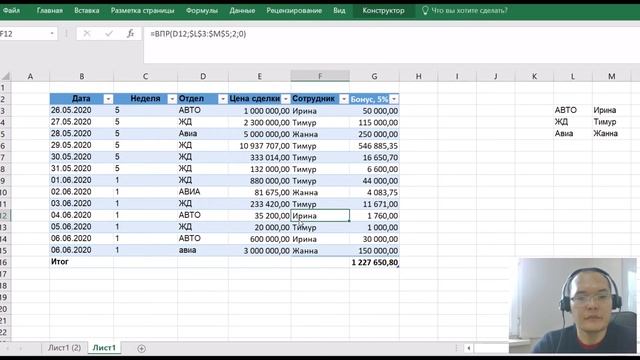Select column L header
This screenshot has height=360, width=640.
[x=573, y=76]
